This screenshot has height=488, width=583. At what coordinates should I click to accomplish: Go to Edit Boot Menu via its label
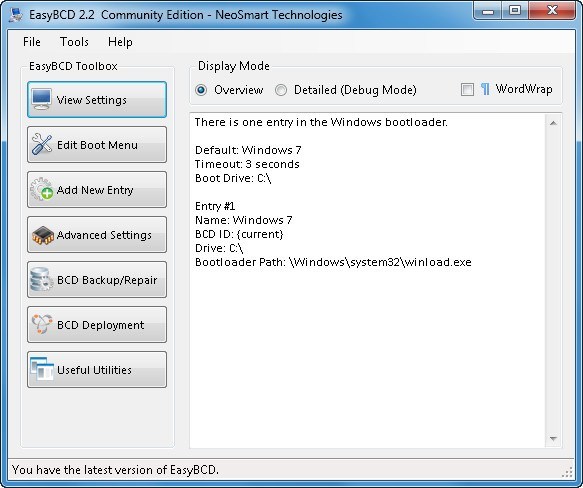coord(97,145)
